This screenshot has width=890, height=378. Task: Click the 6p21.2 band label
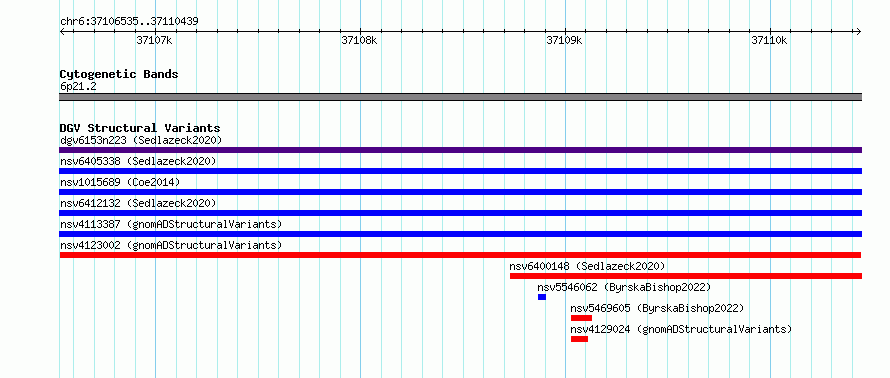78,87
